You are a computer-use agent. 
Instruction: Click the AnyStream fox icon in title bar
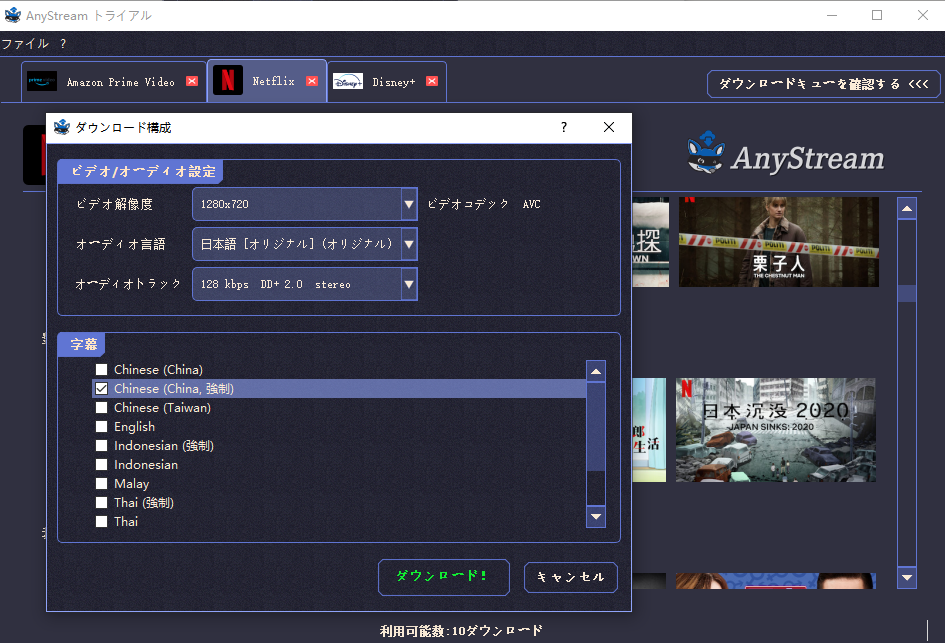coord(12,15)
